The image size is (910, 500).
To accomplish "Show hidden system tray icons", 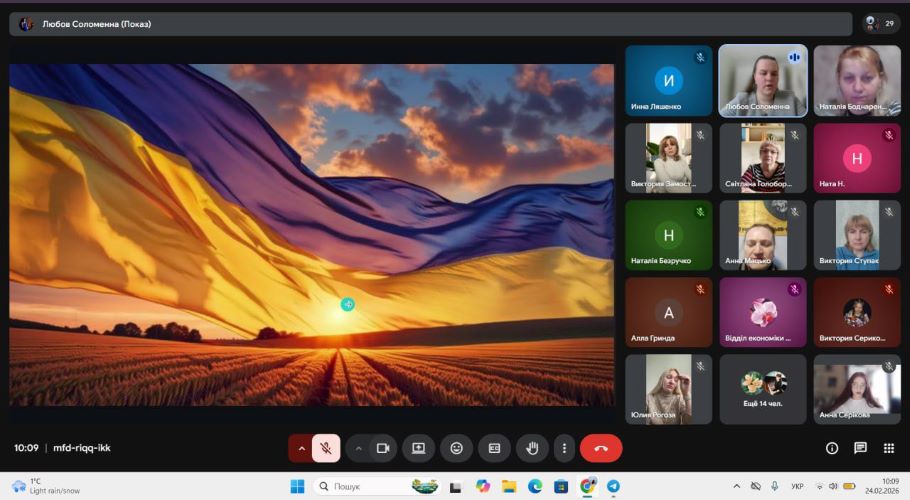I will (x=737, y=486).
